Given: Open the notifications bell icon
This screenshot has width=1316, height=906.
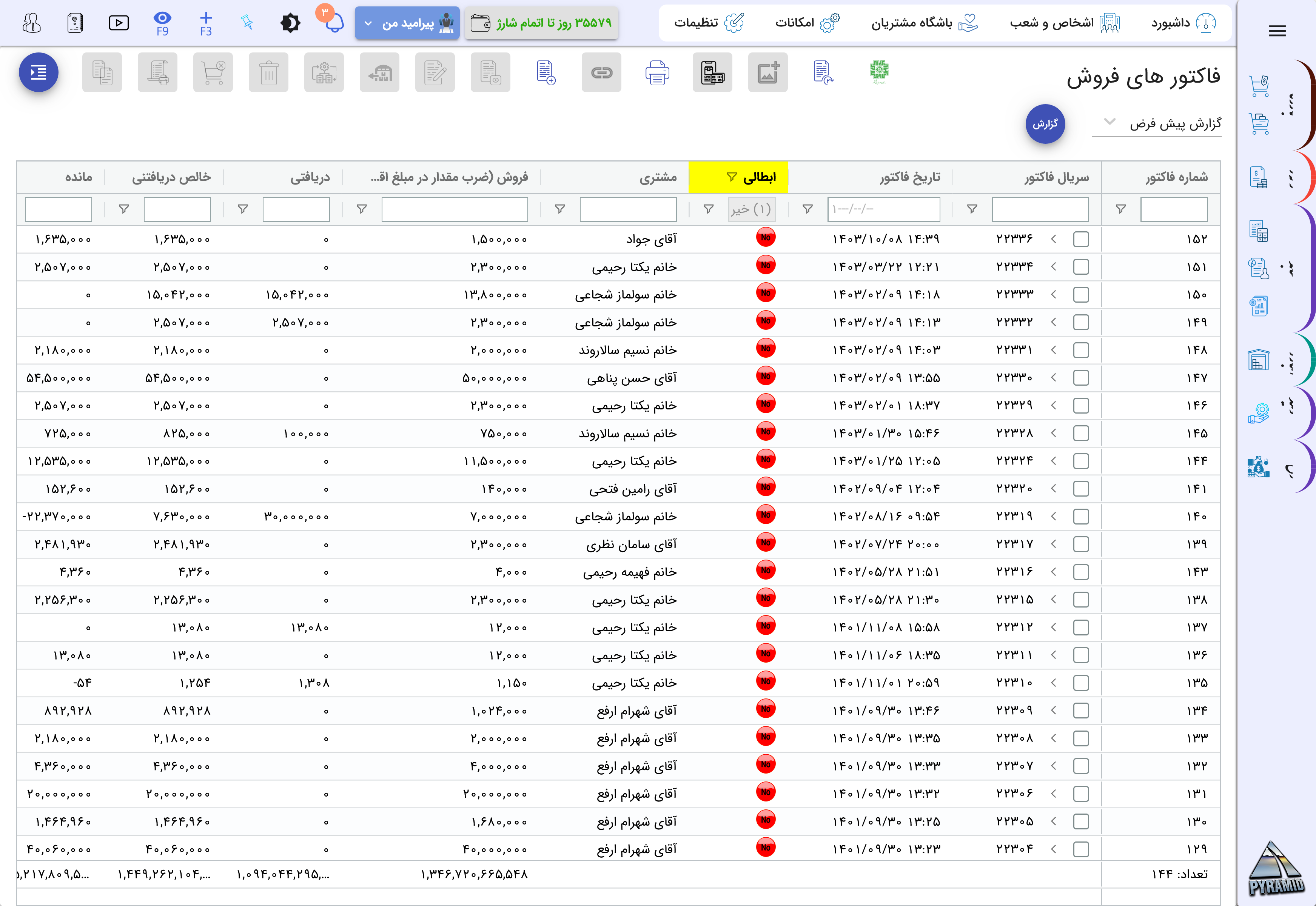Looking at the screenshot, I should 334,23.
